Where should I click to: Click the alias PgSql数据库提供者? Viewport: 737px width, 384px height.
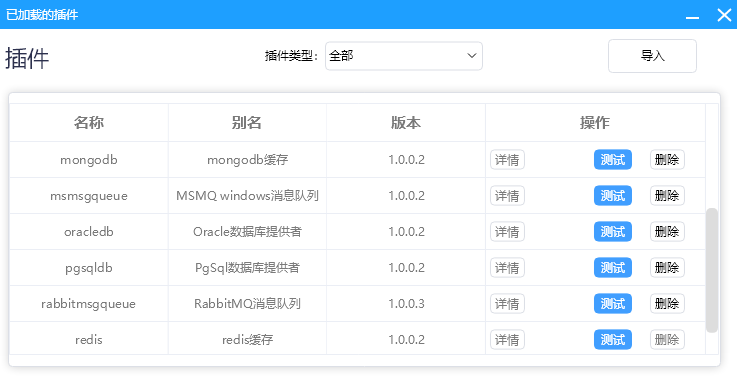pos(247,267)
